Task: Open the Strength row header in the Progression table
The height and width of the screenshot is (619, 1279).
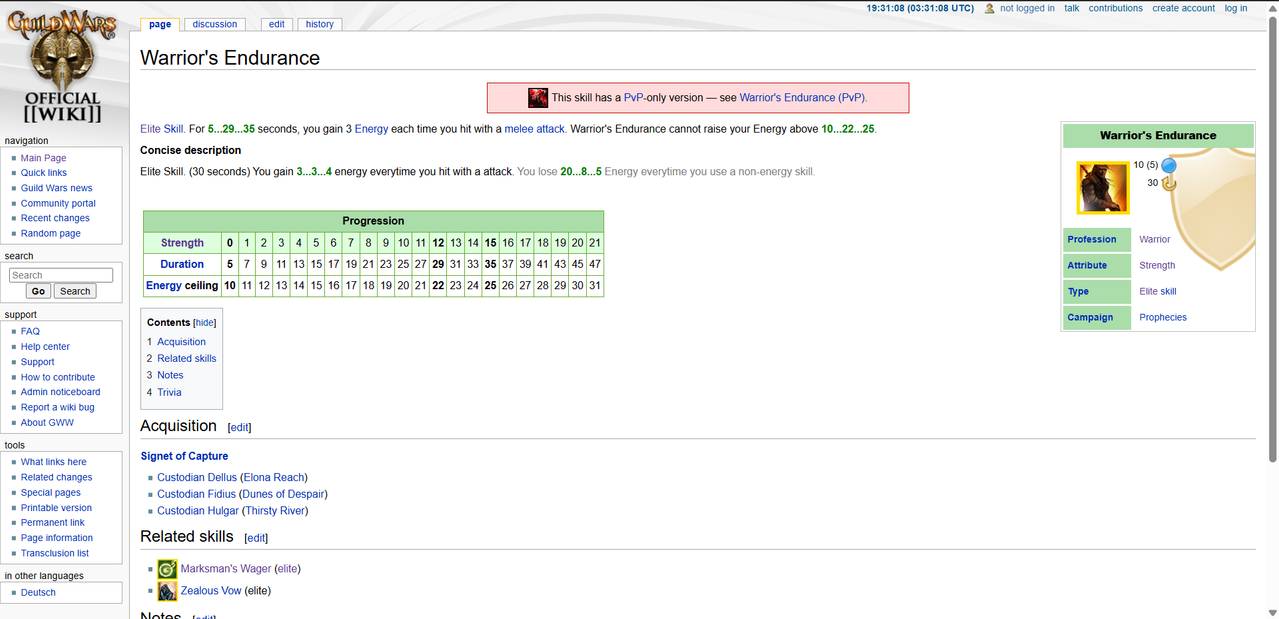Action: pyautogui.click(x=182, y=243)
